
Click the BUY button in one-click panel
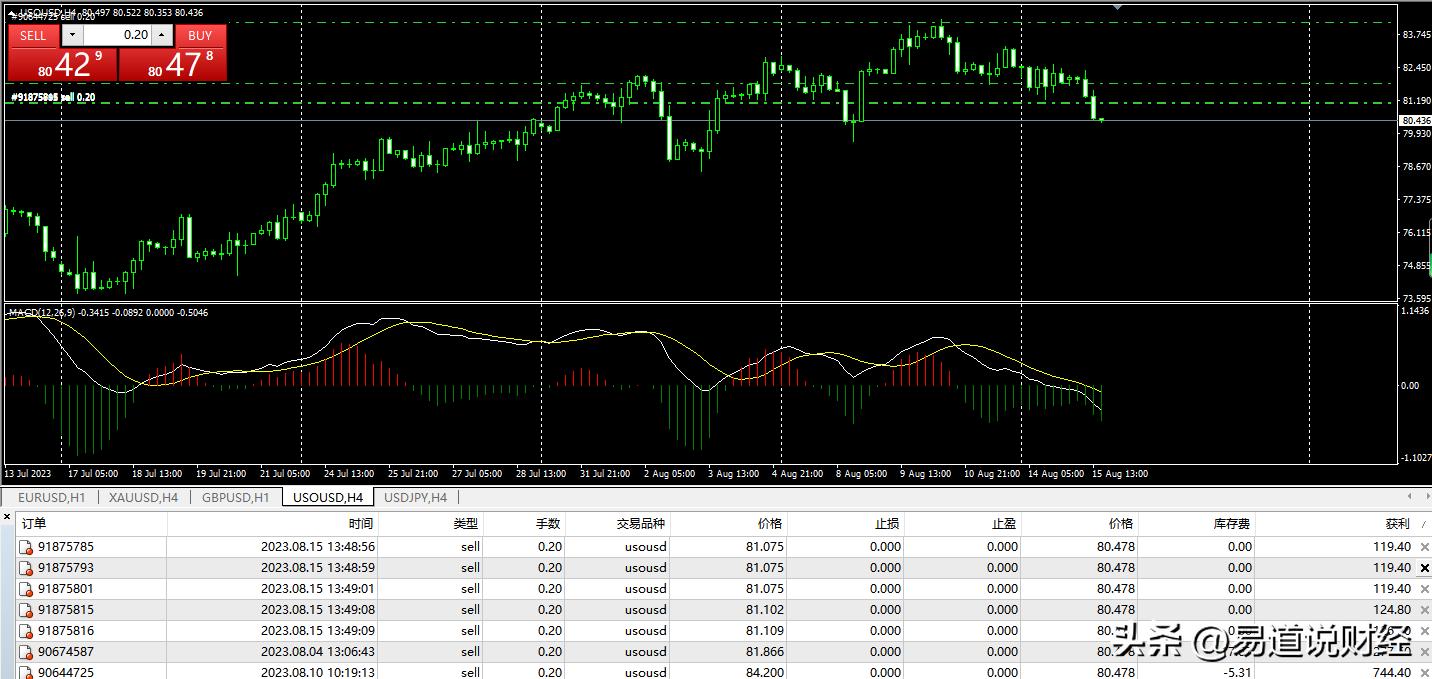[x=200, y=35]
